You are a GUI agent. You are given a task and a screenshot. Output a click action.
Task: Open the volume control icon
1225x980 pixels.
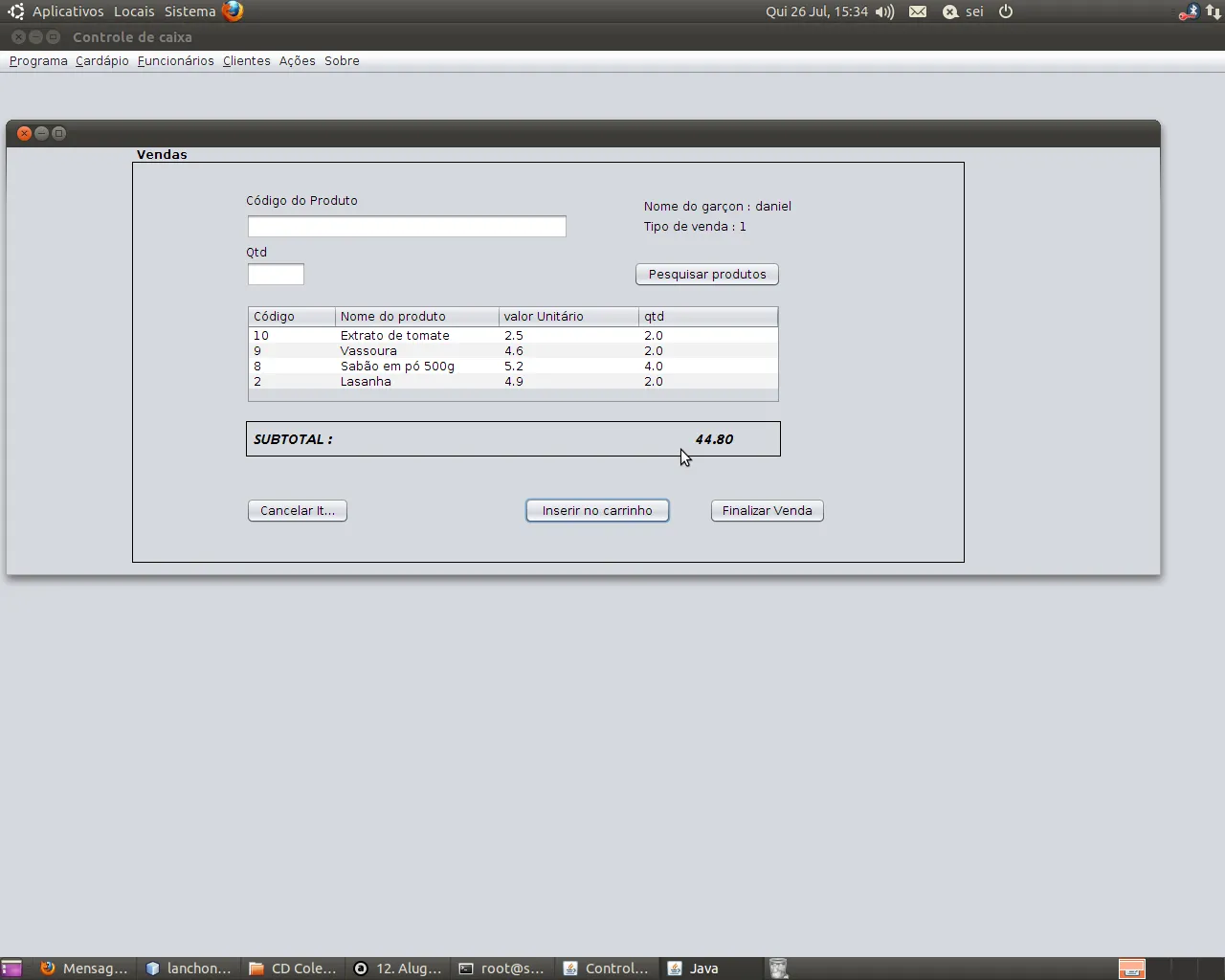[884, 11]
